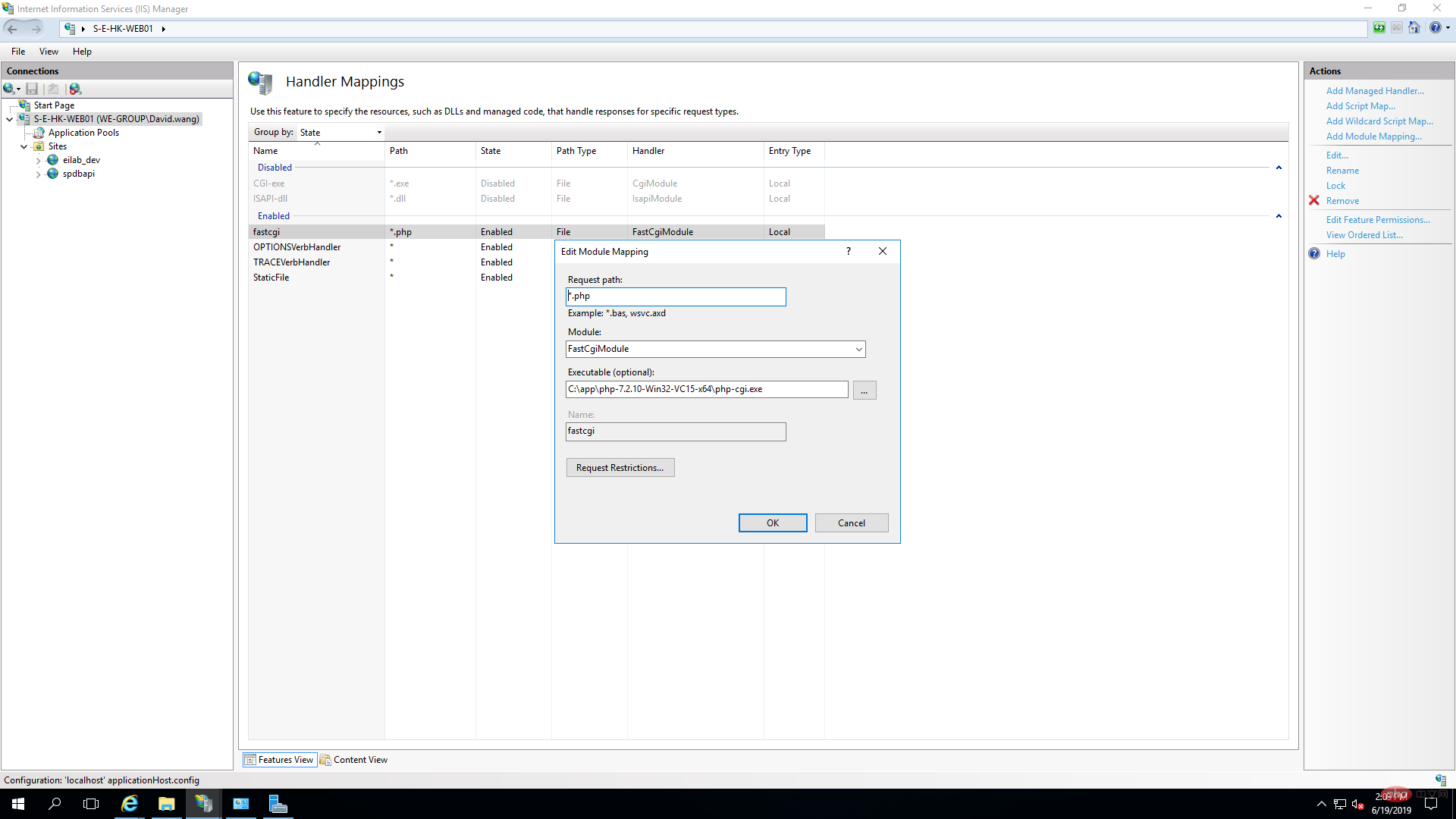Click the Add Module Mapping icon
Viewport: 1456px width, 819px height.
tap(1375, 136)
